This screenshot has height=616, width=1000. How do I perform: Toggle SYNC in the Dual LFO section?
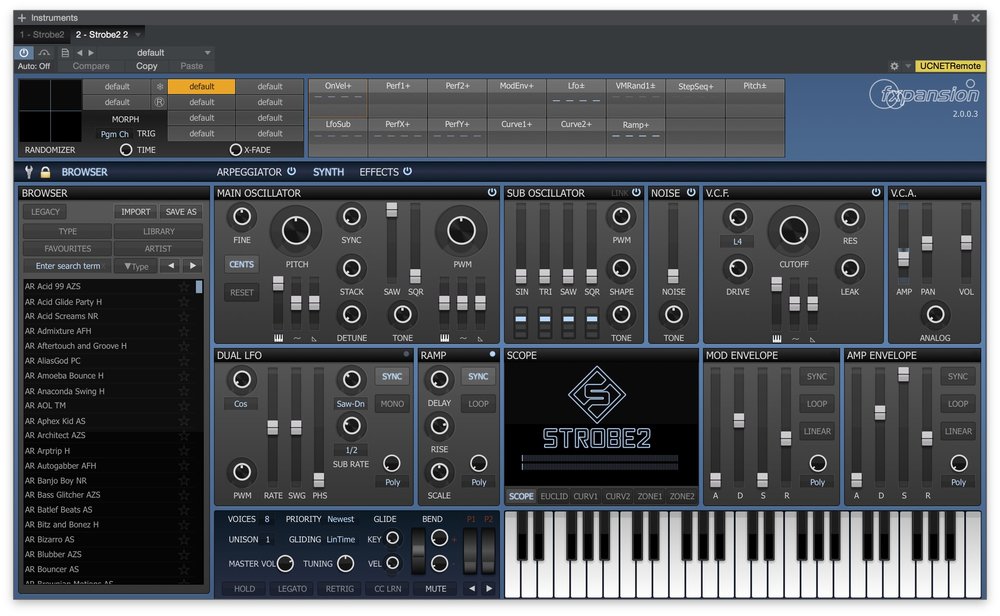(392, 376)
